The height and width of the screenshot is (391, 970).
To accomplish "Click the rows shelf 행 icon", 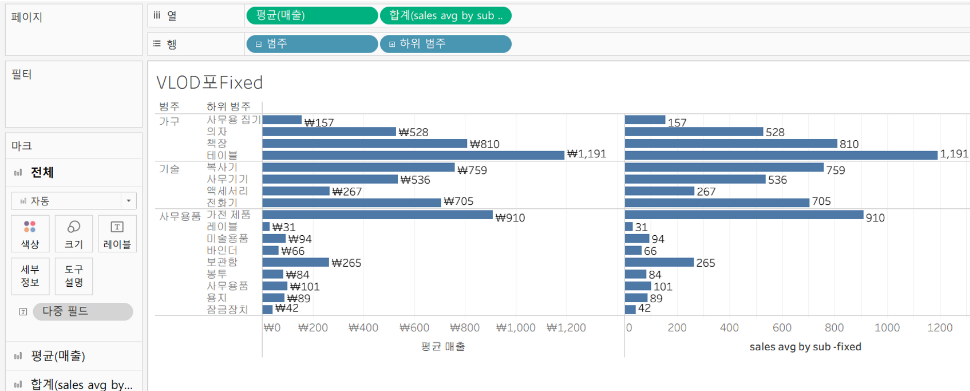I will pos(157,44).
